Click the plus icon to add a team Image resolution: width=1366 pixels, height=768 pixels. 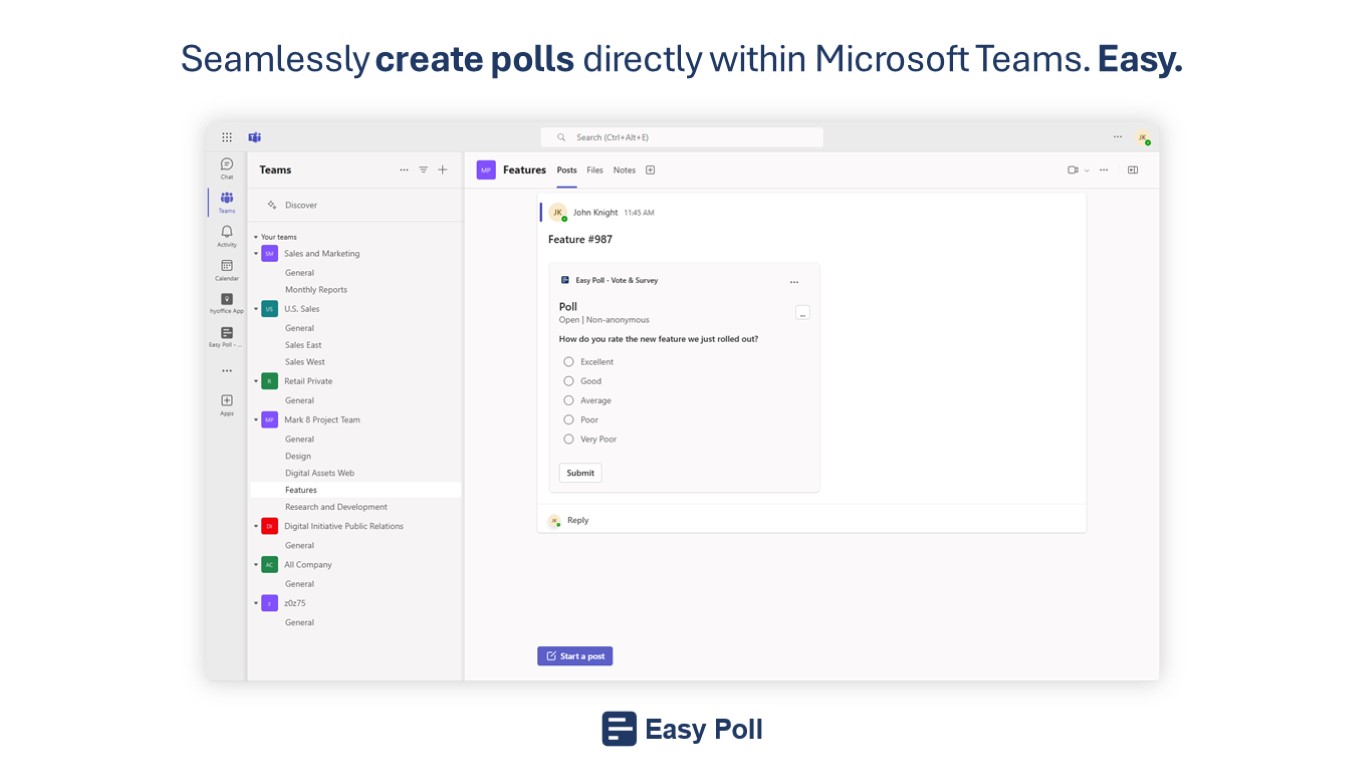click(443, 170)
